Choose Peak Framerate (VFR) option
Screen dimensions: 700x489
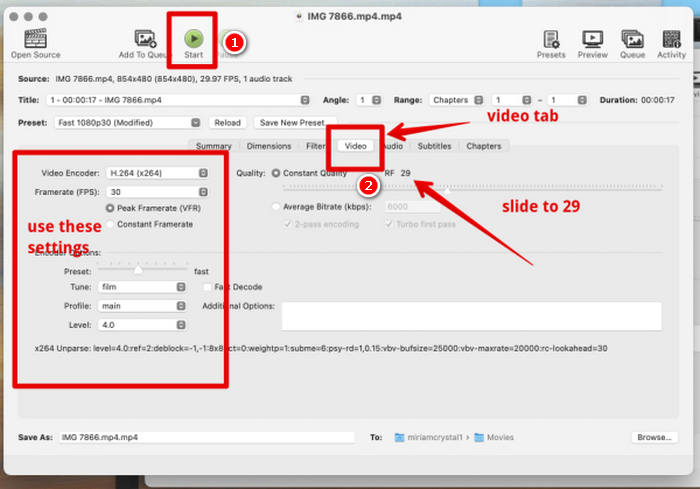[x=110, y=208]
